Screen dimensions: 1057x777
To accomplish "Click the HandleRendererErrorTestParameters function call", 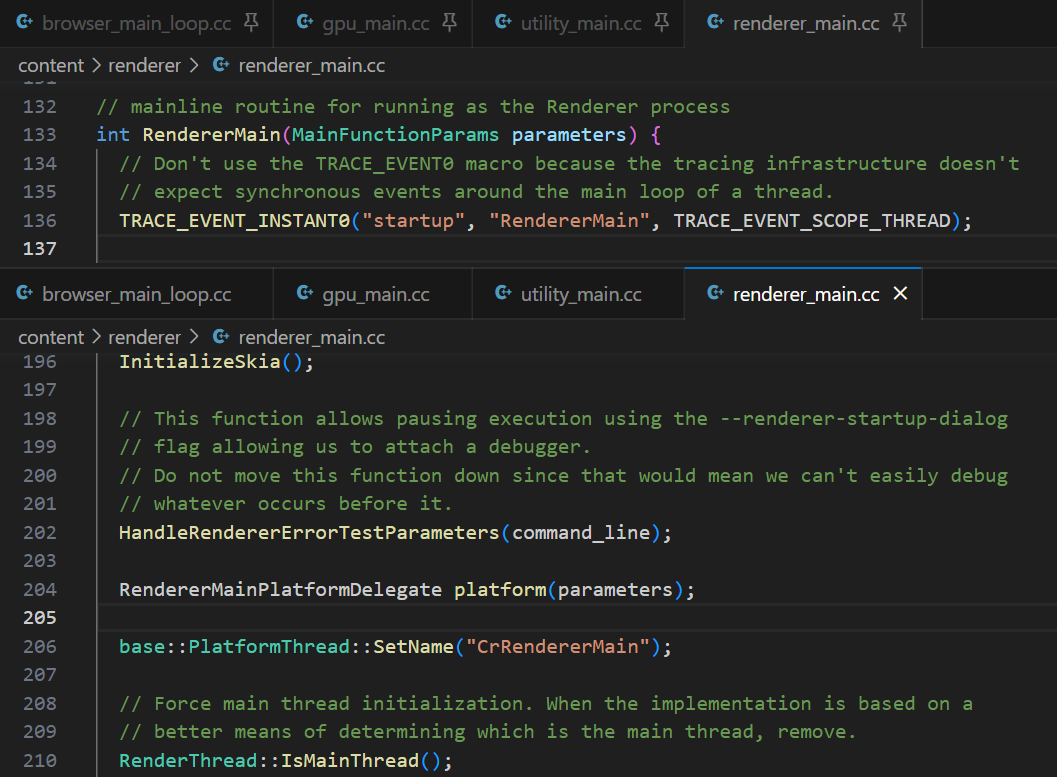I will click(x=308, y=533).
